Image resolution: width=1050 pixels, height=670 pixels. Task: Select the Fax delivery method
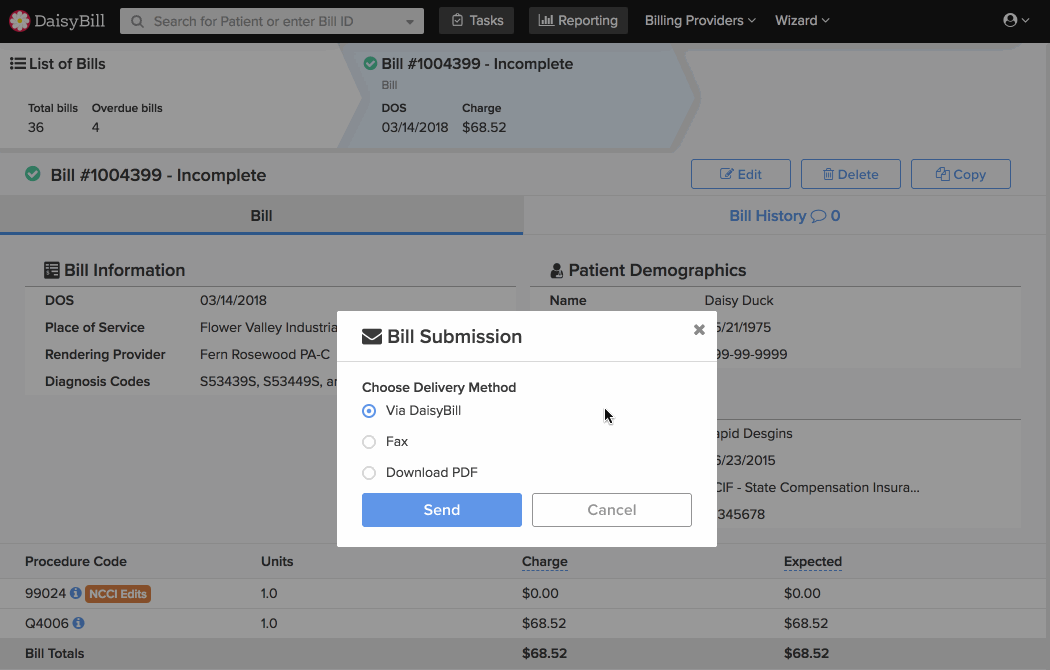(369, 442)
